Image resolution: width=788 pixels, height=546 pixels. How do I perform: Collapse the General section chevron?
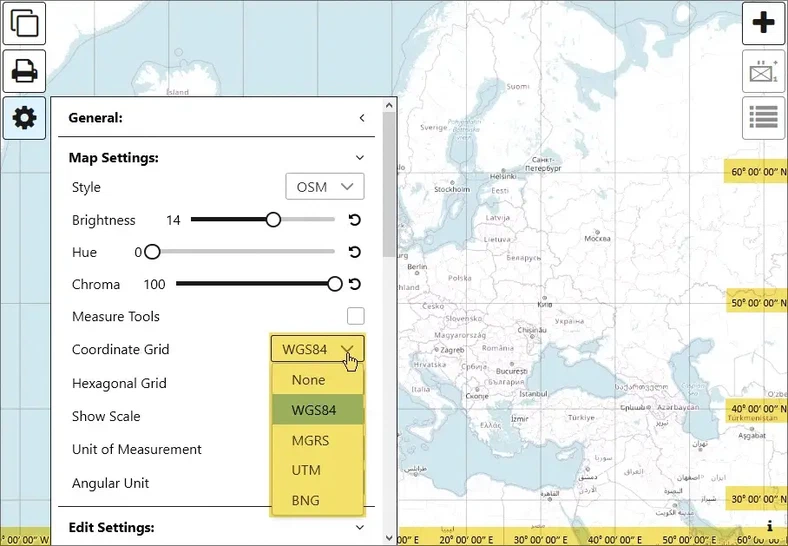362,118
